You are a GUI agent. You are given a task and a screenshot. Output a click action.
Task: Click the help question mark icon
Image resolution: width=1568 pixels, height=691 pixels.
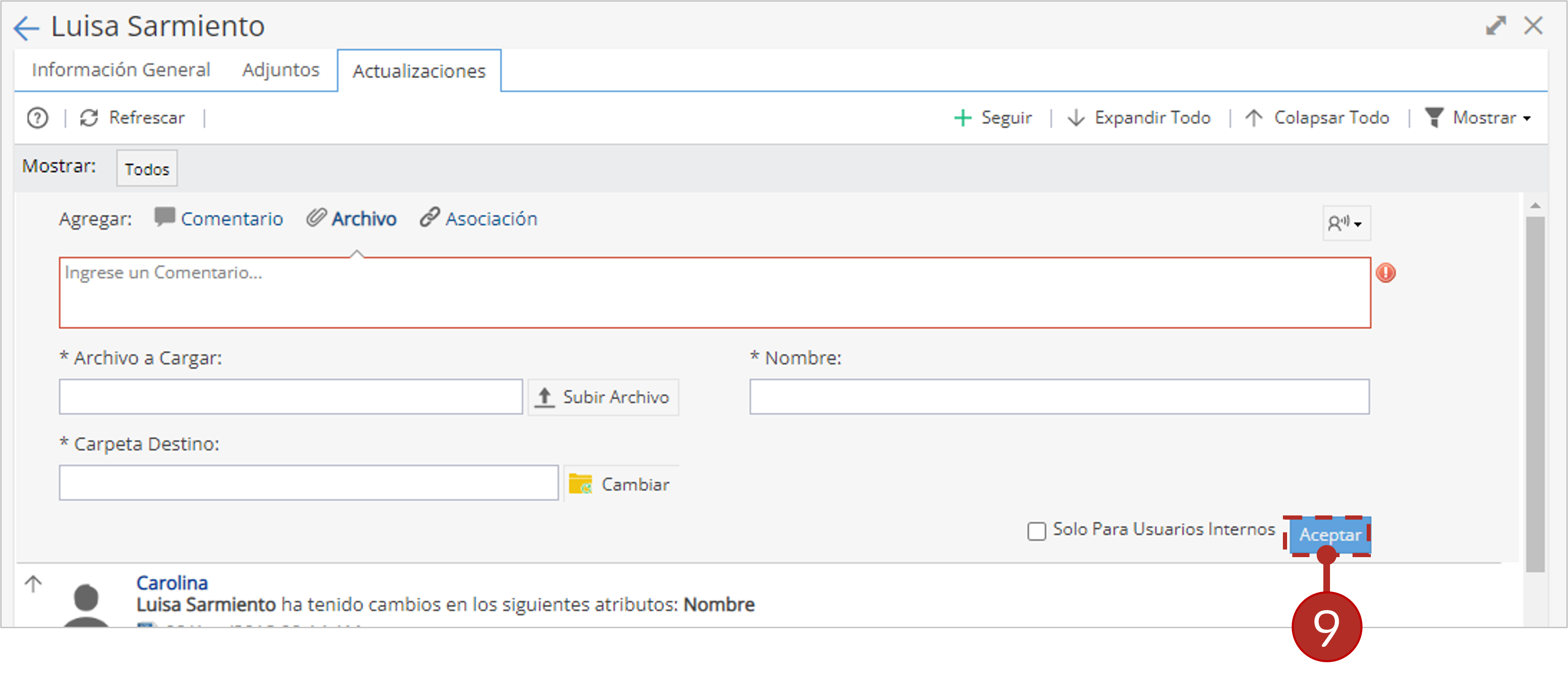(x=38, y=118)
